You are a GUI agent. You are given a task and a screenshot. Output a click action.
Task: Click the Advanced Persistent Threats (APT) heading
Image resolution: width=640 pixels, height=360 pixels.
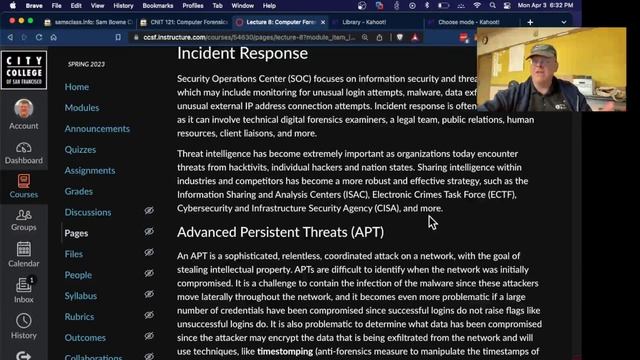coord(280,232)
